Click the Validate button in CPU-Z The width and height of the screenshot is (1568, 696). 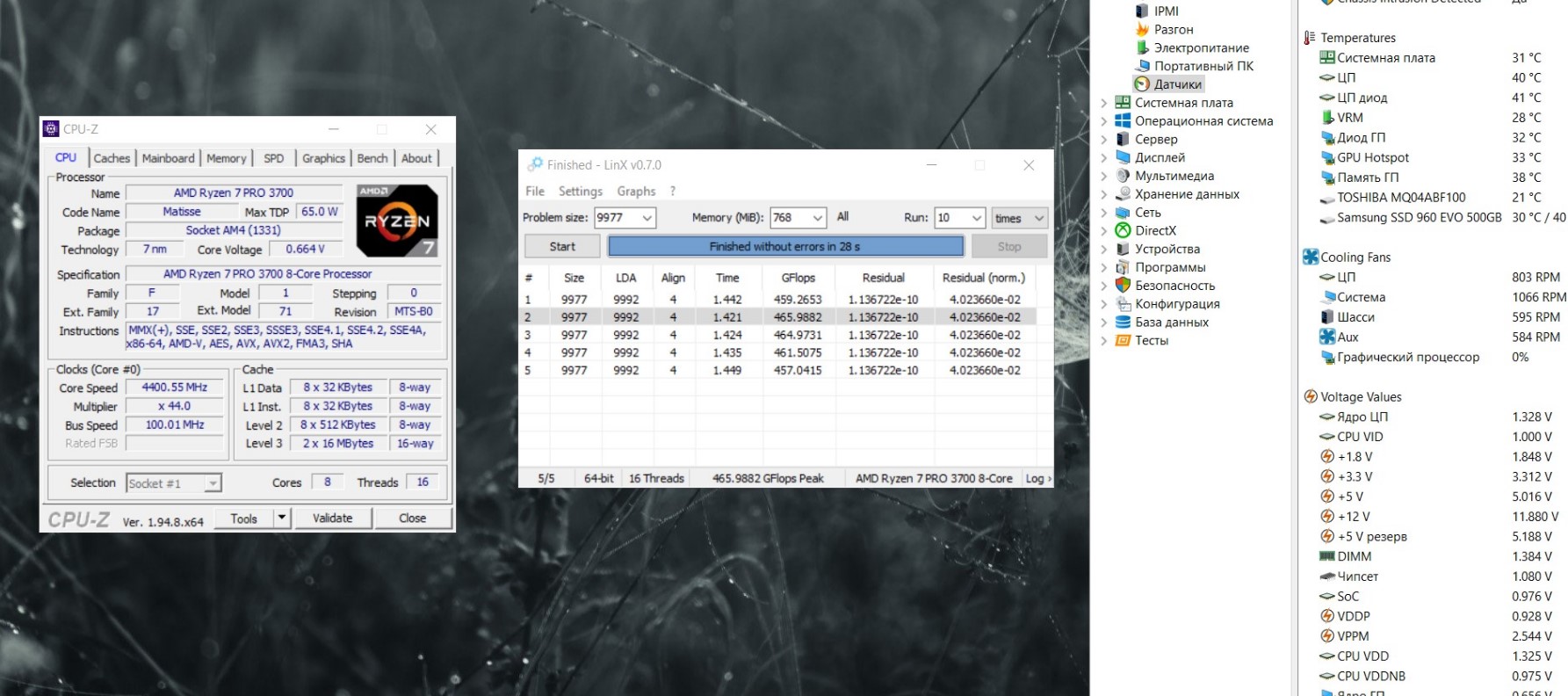(332, 518)
